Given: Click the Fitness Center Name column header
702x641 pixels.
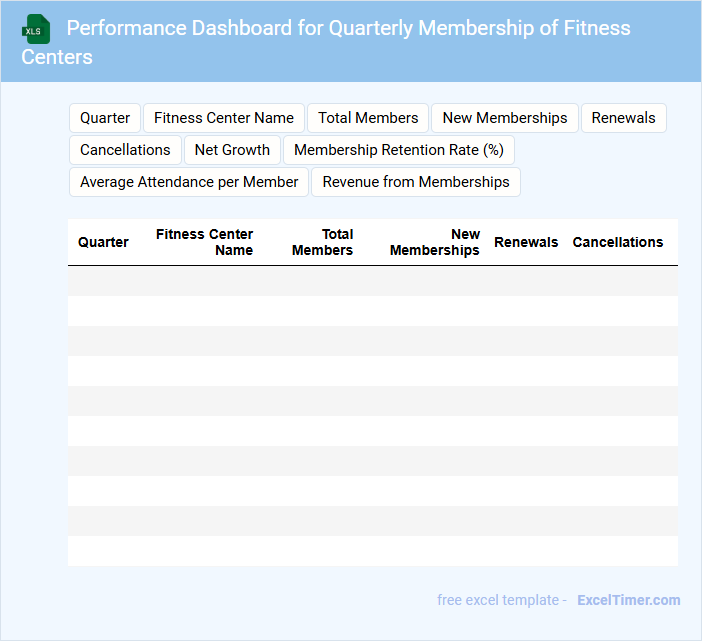Looking at the screenshot, I should tap(204, 242).
